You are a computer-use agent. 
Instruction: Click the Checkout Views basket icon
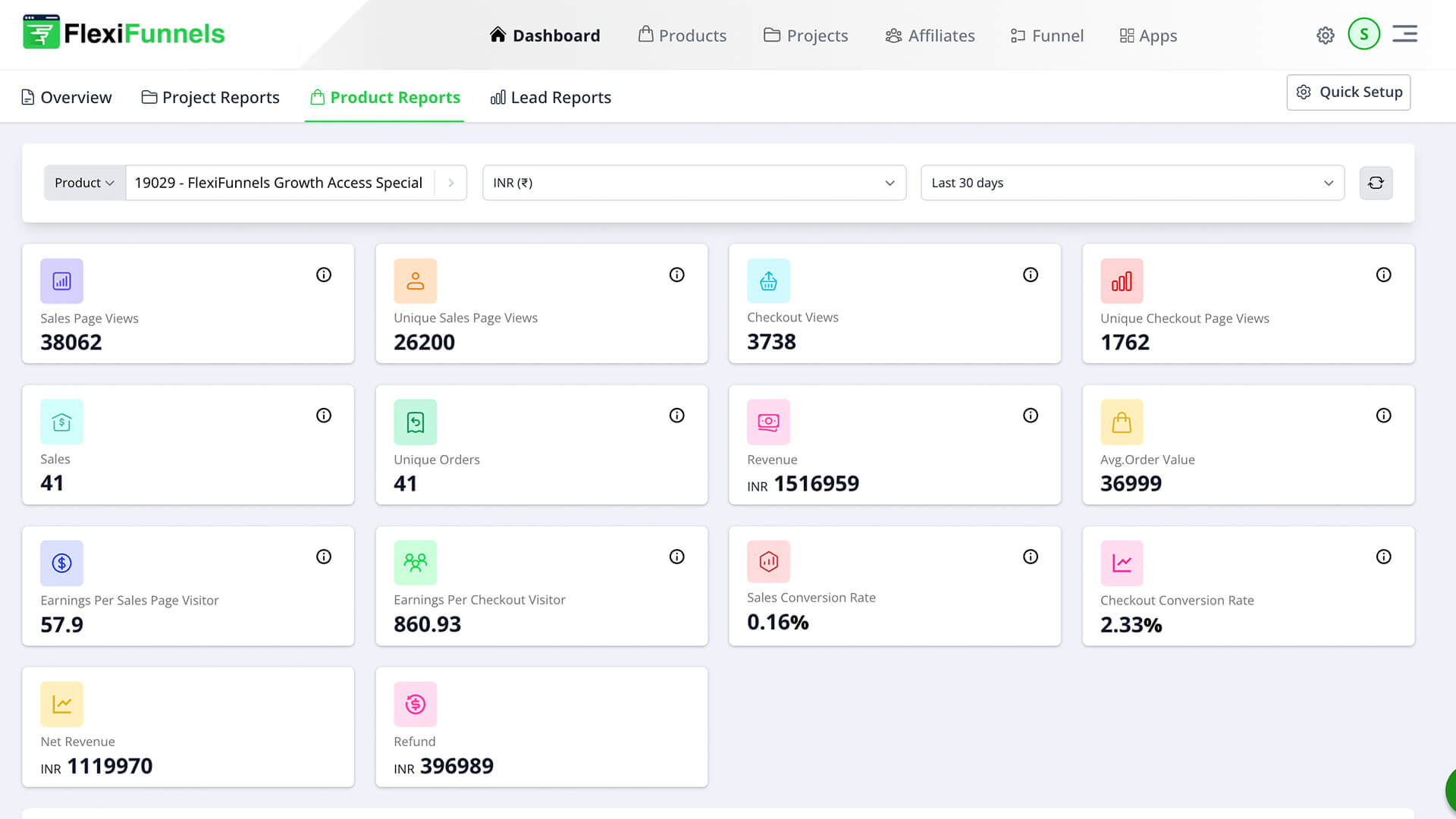[768, 281]
